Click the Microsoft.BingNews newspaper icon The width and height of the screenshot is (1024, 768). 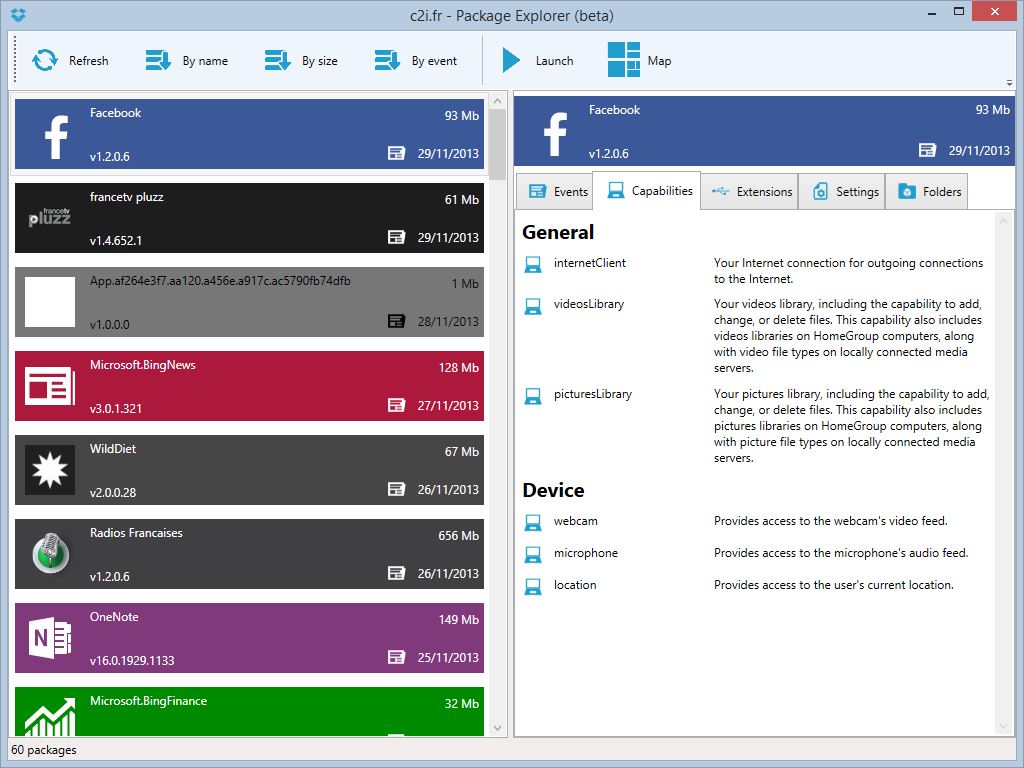pyautogui.click(x=50, y=386)
